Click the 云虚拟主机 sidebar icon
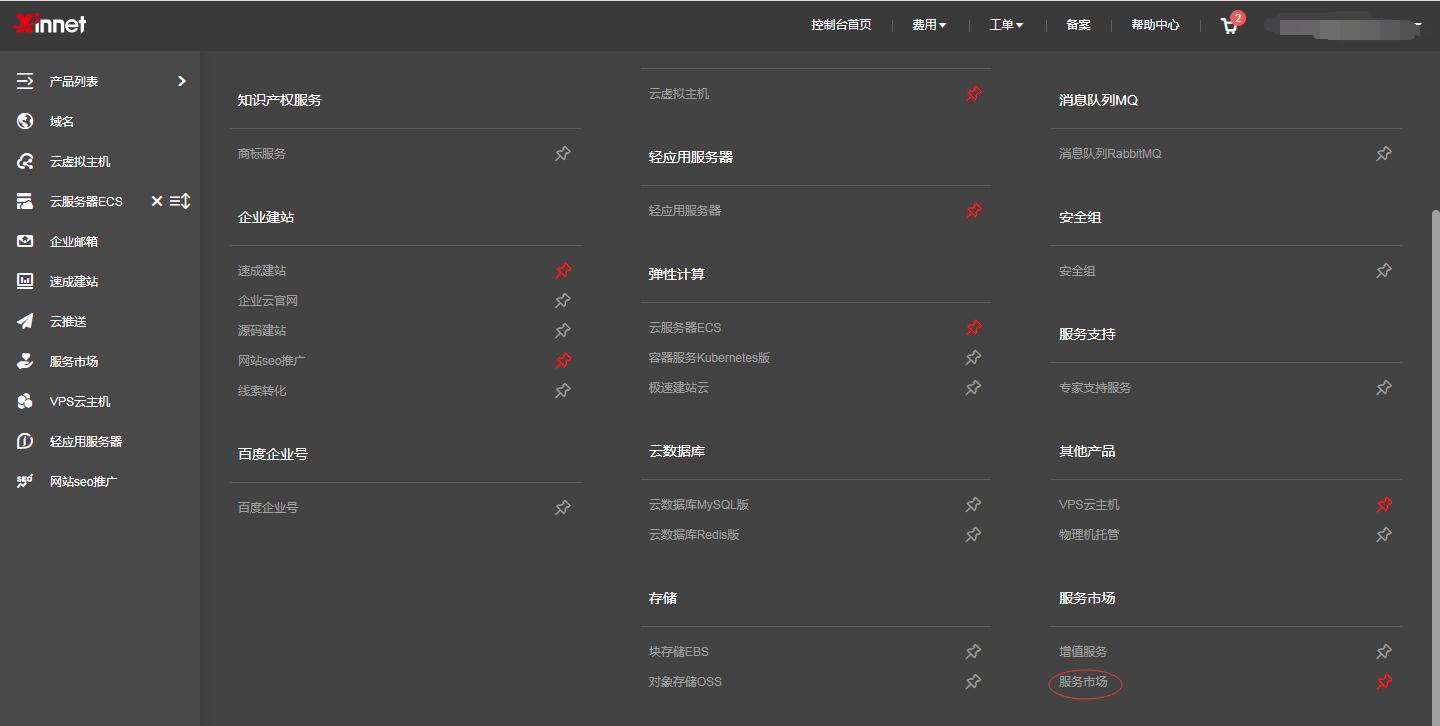1440x726 pixels. click(25, 161)
